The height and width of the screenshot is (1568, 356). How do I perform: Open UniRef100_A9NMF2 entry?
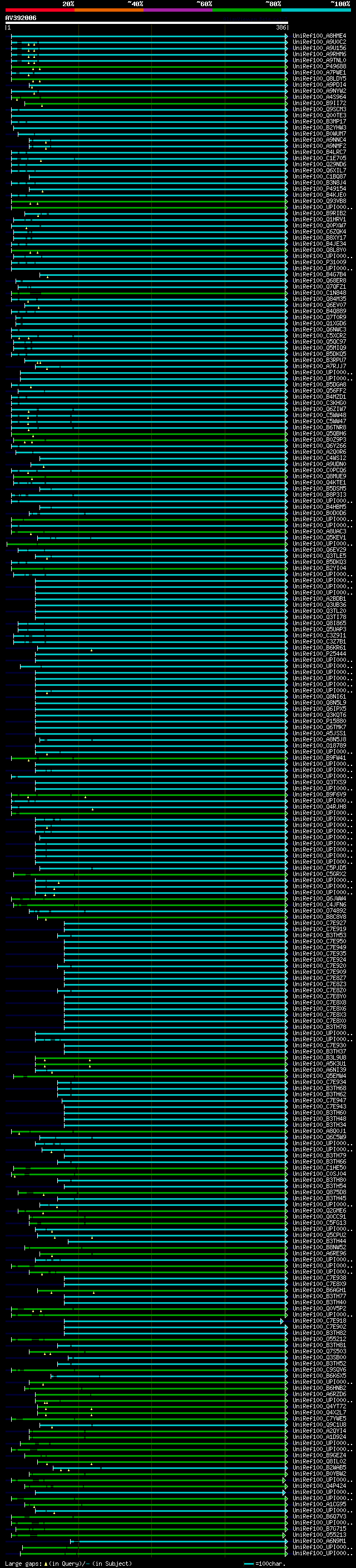(x=319, y=146)
